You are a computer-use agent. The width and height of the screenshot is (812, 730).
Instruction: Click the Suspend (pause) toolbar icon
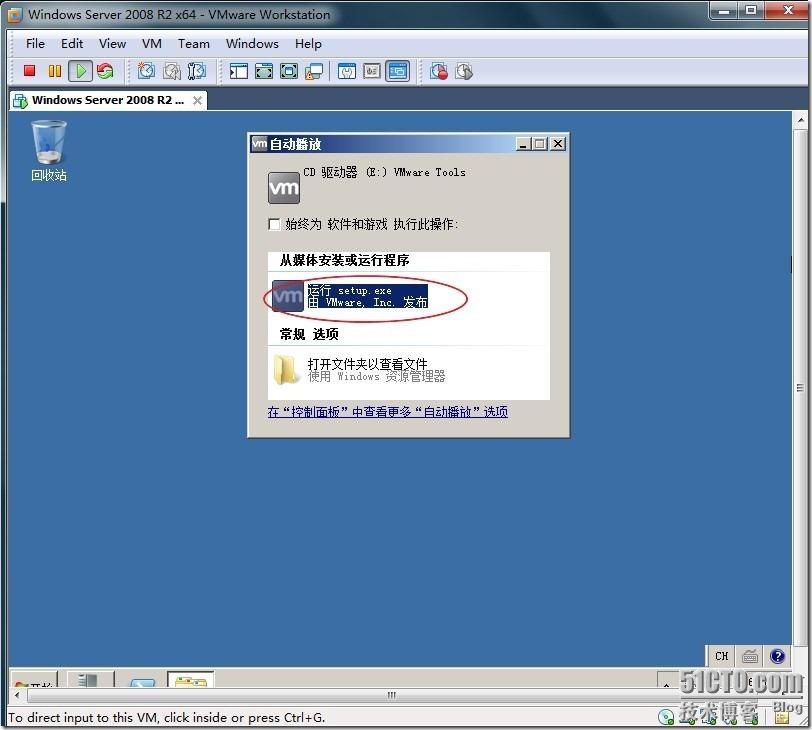click(x=54, y=71)
